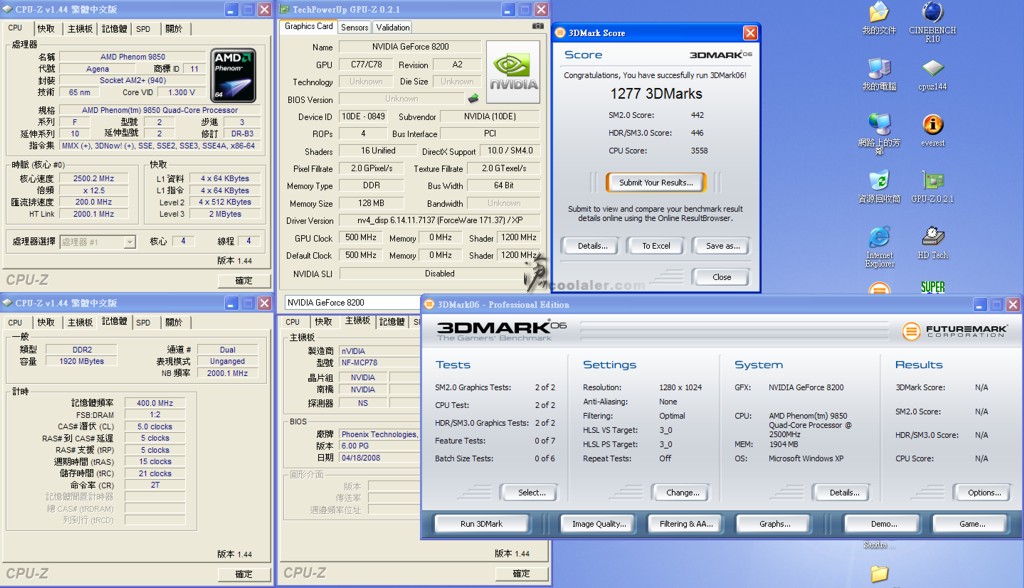This screenshot has width=1024, height=588.
Task: Click Details button in 3DMark Score
Action: [592, 246]
